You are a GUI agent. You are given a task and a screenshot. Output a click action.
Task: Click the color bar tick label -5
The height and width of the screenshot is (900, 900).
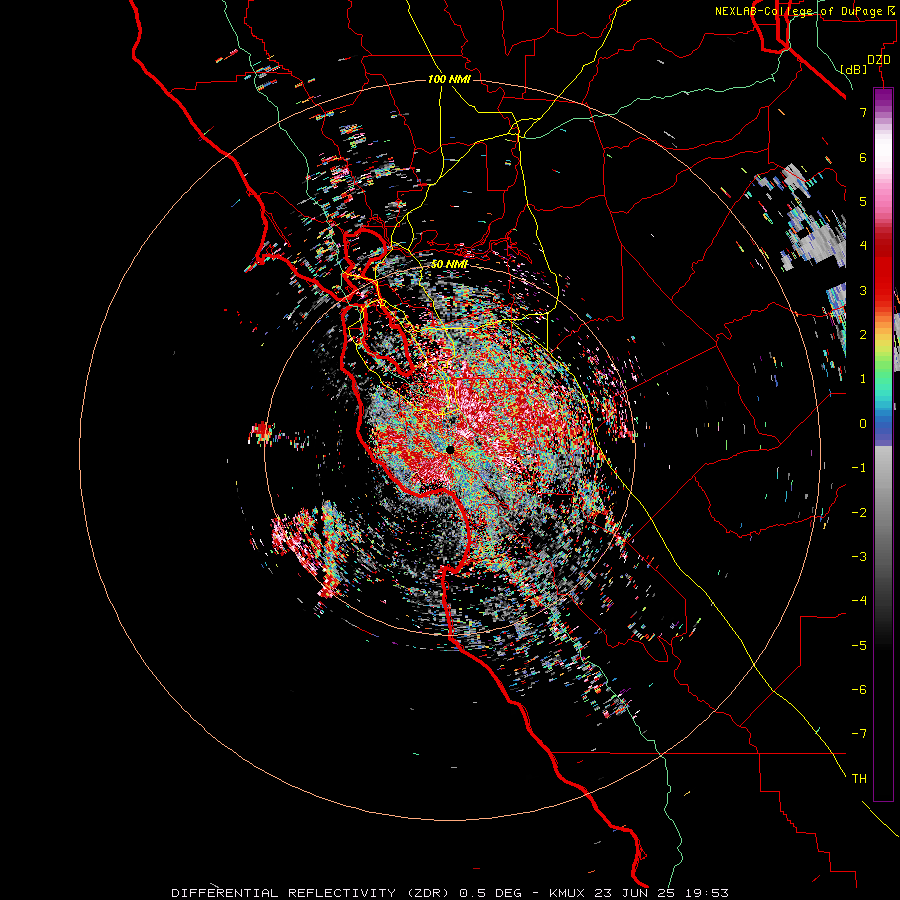pyautogui.click(x=859, y=646)
